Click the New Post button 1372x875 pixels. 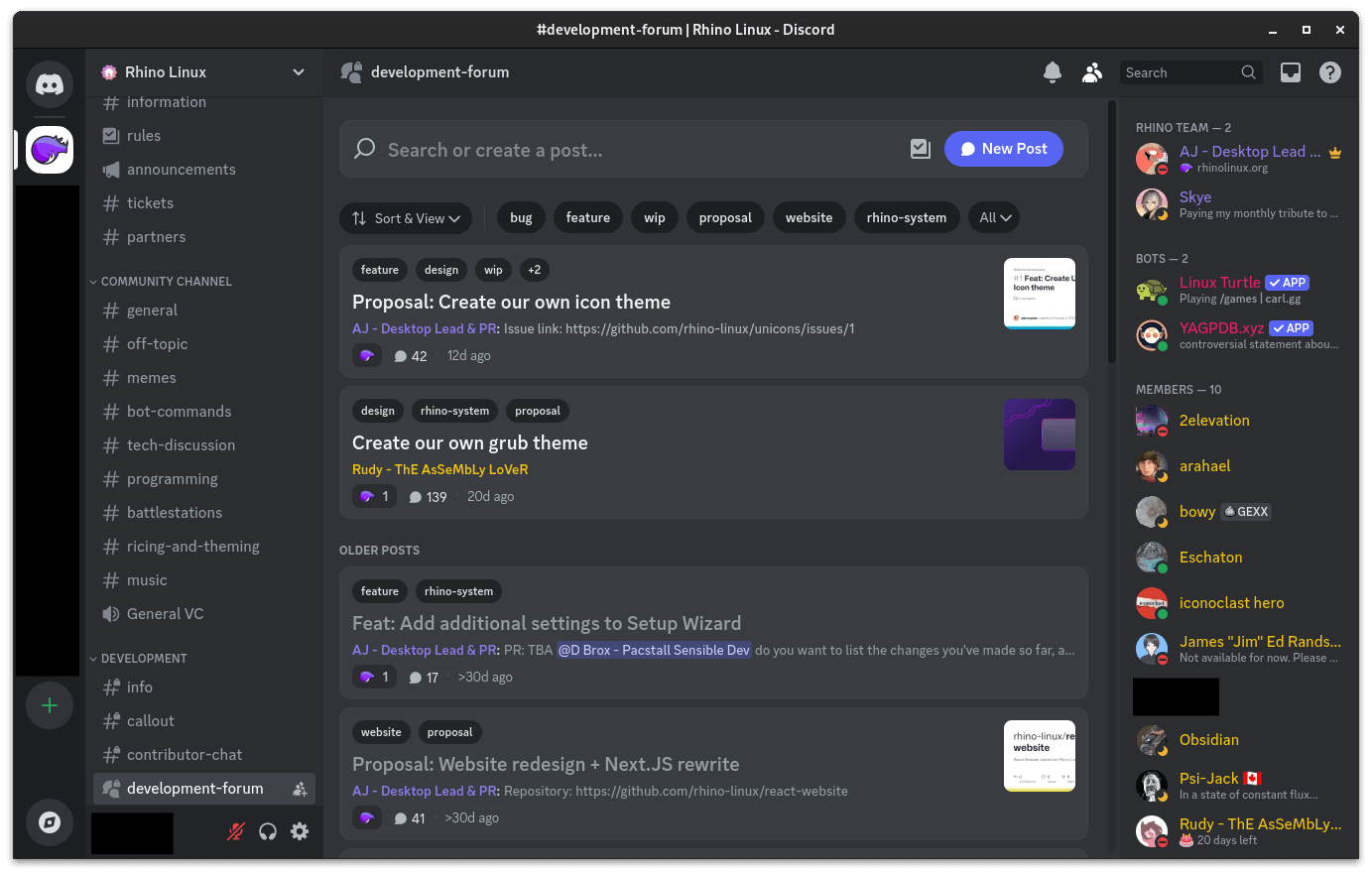pyautogui.click(x=1003, y=148)
